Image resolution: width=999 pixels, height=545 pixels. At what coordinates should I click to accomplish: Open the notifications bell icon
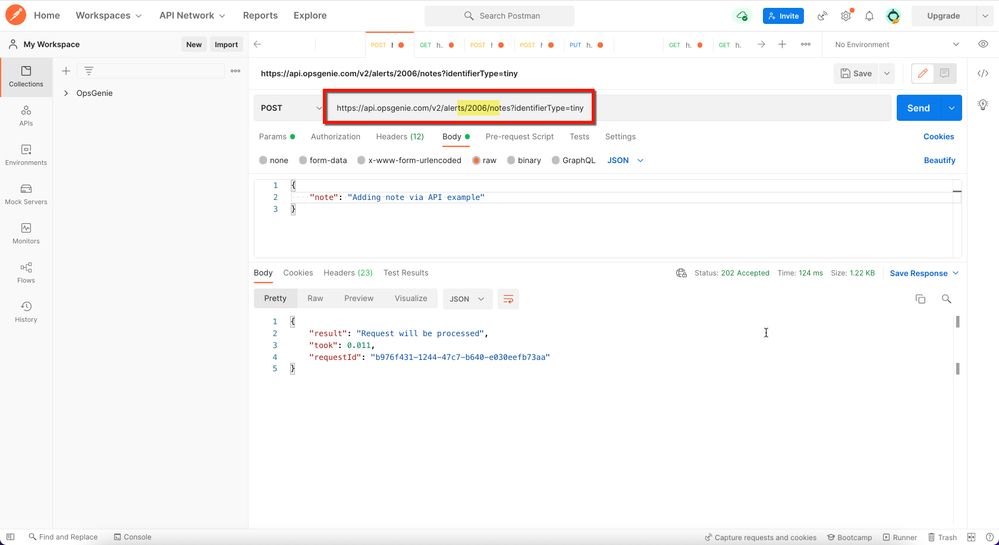(x=869, y=16)
